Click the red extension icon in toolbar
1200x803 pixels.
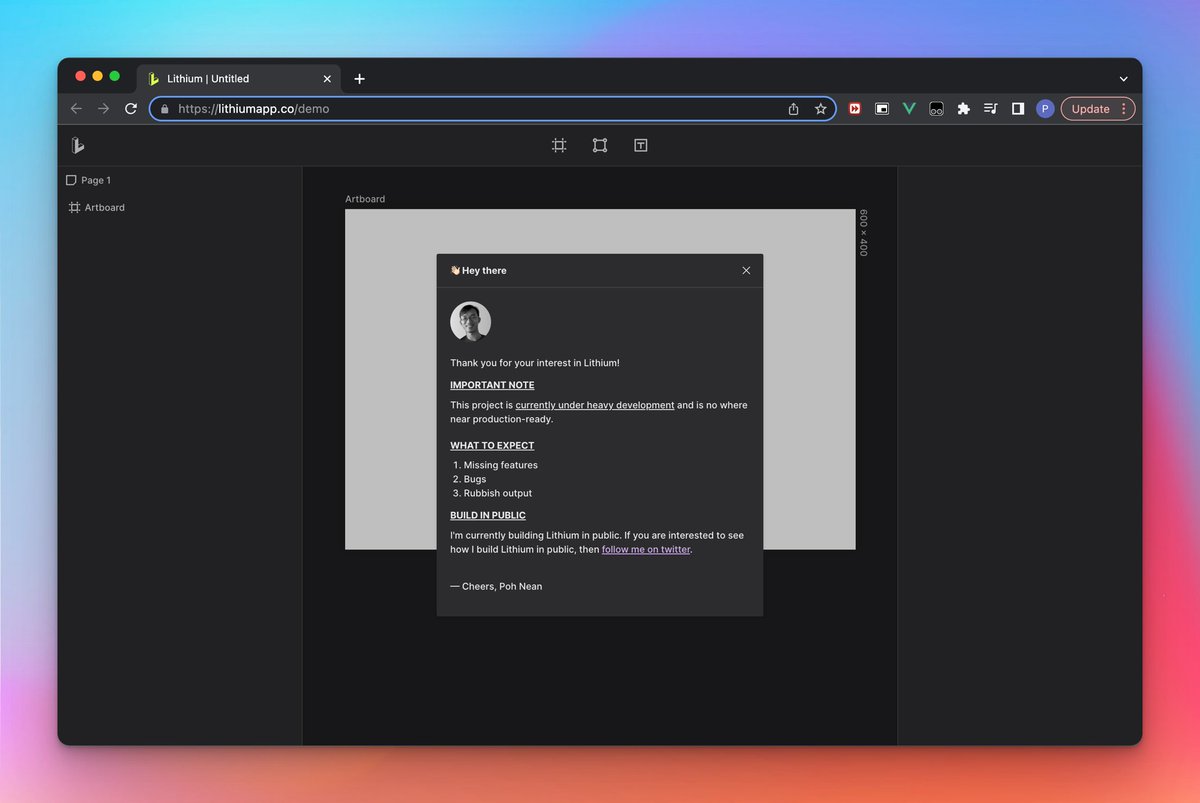point(855,109)
